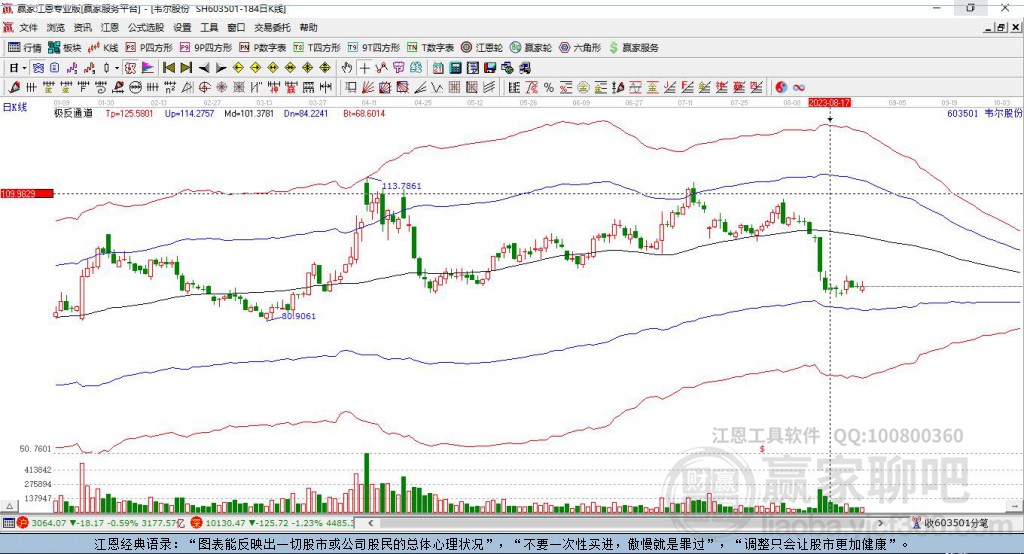Click the Up=114.2757 indicator value
The image size is (1024, 554).
[189, 114]
